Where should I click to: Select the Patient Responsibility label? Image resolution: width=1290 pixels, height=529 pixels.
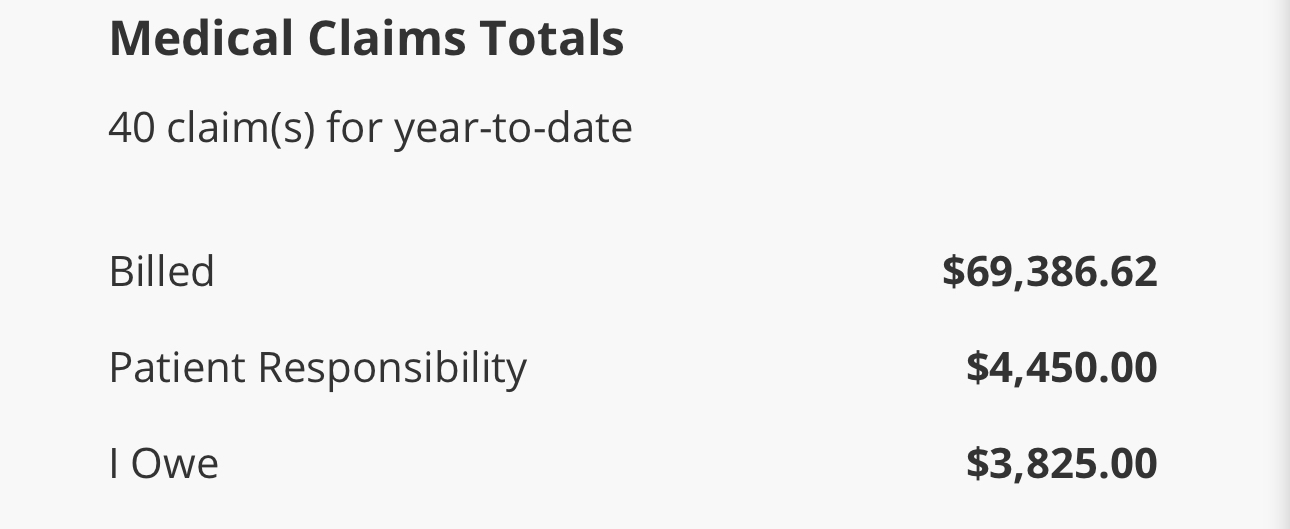pos(317,368)
